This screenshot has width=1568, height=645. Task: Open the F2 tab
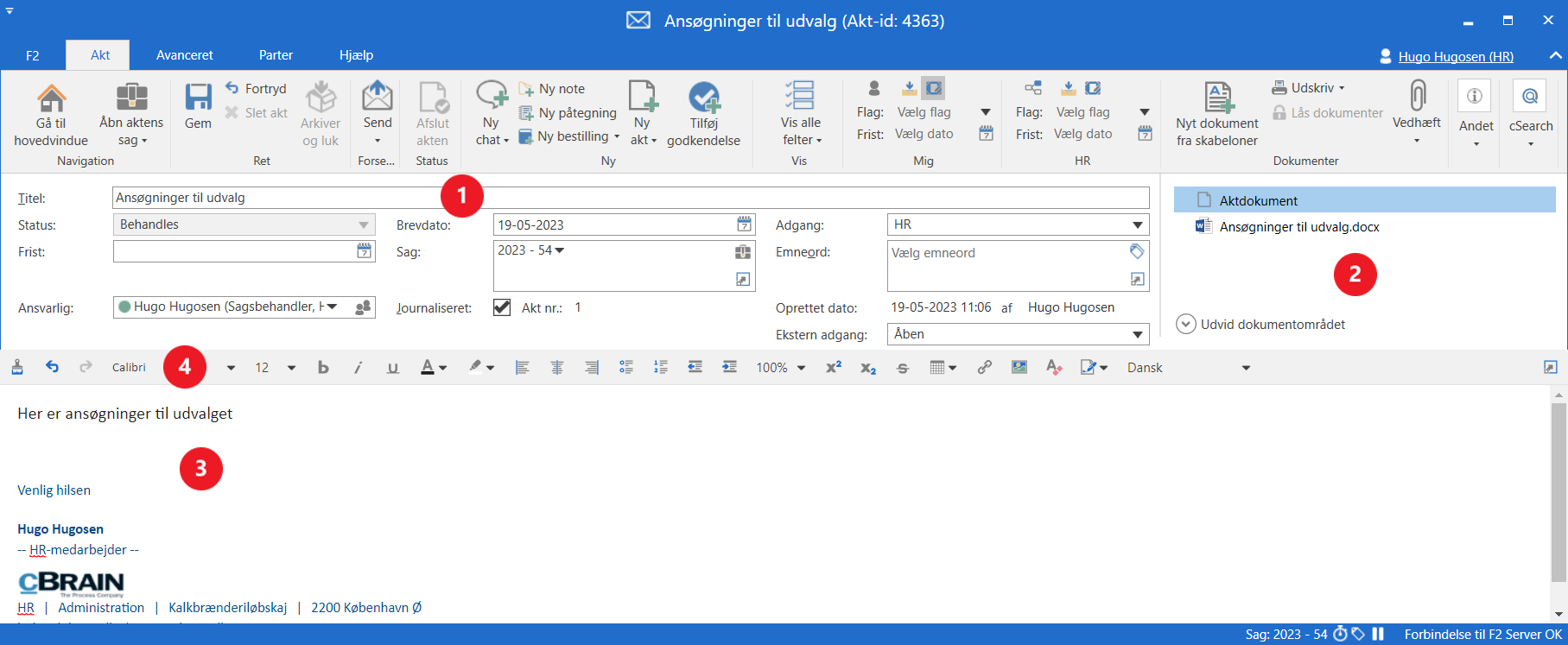(x=32, y=55)
